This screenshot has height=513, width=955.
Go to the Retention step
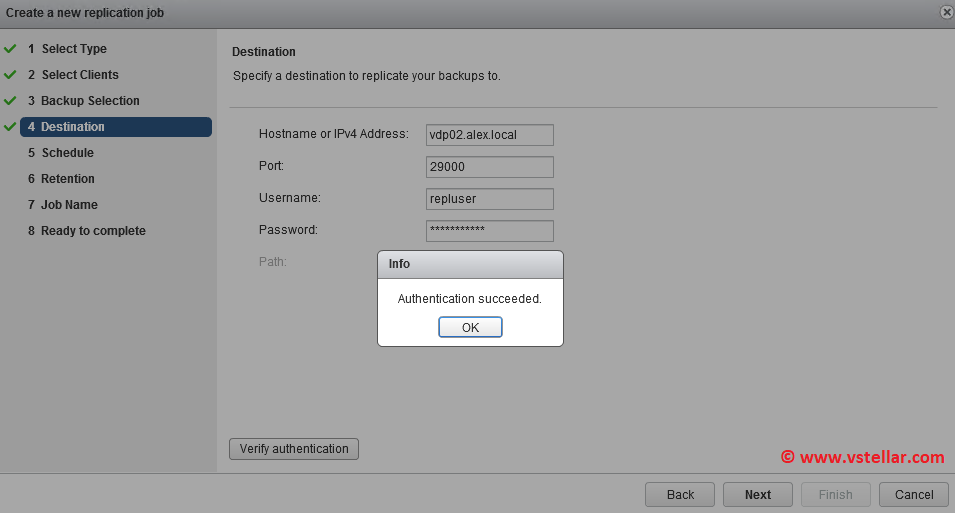67,179
